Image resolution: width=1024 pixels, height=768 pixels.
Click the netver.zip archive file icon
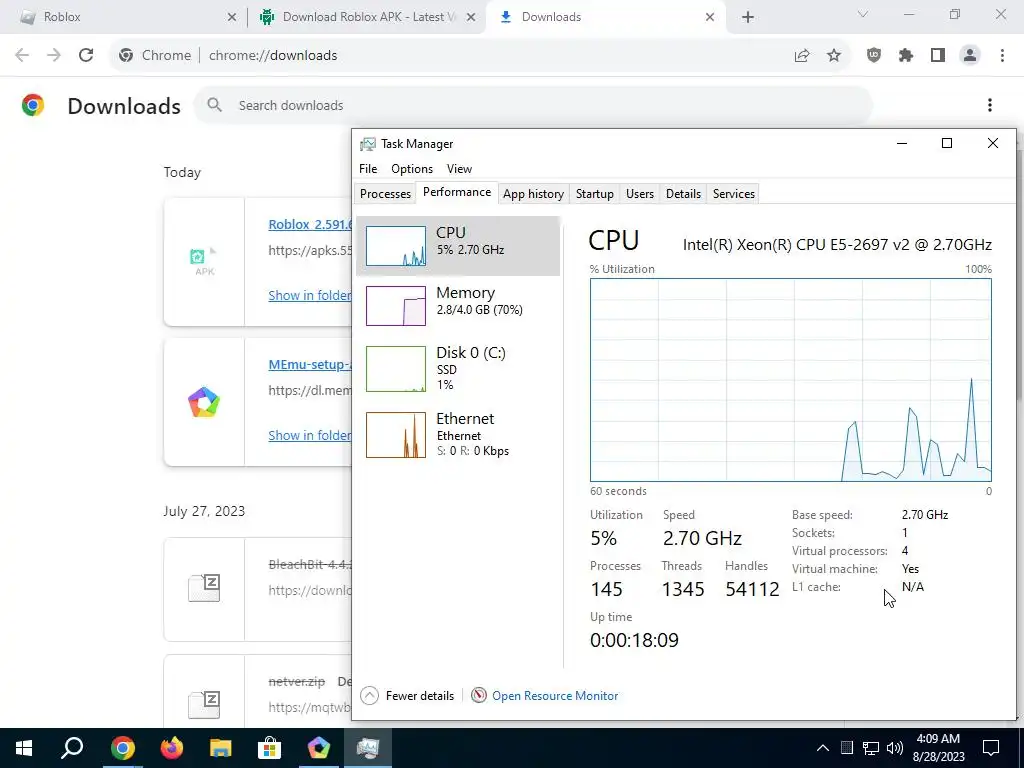[x=204, y=704]
